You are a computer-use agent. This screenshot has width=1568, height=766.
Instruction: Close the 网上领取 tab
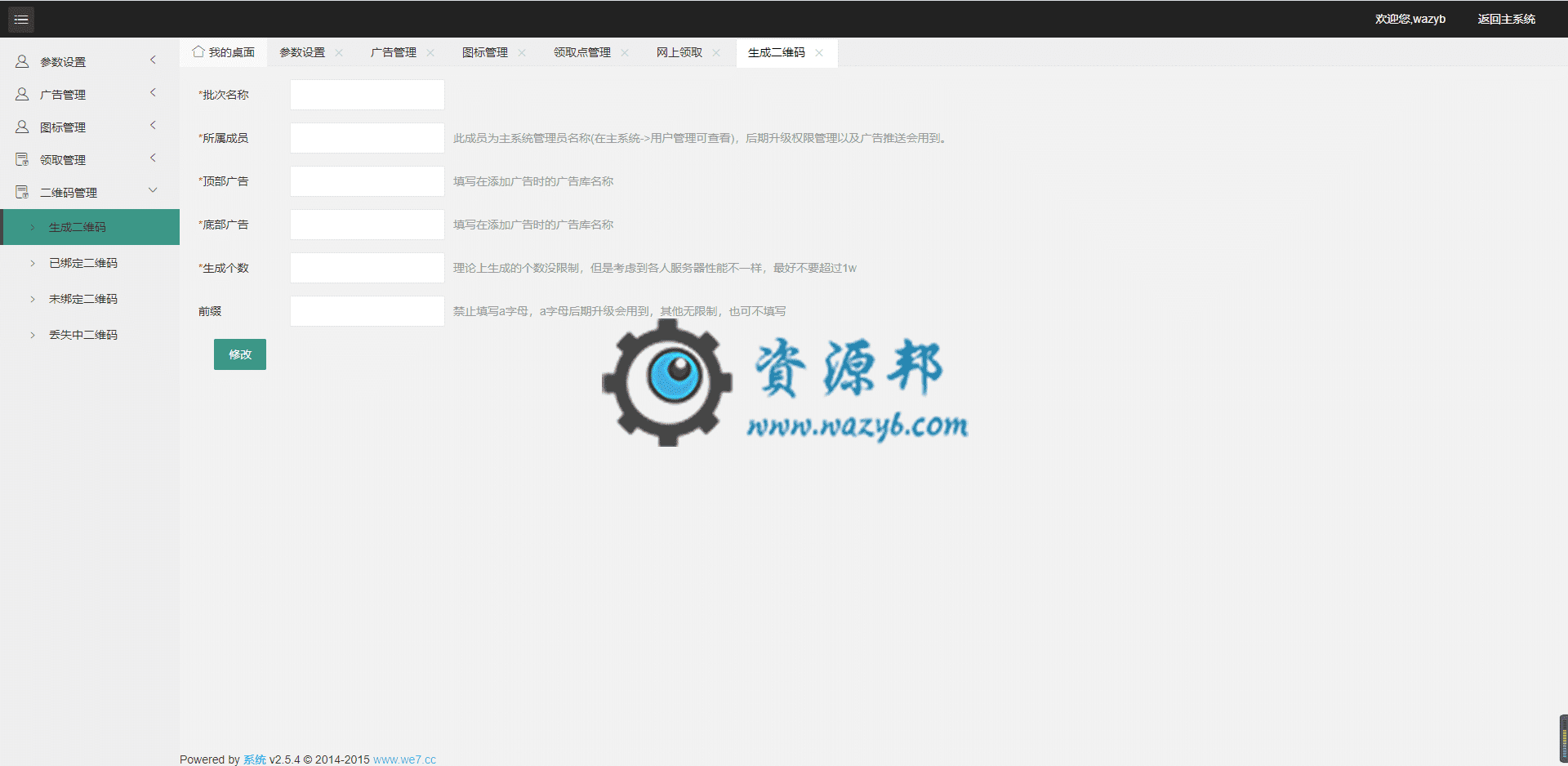point(716,52)
